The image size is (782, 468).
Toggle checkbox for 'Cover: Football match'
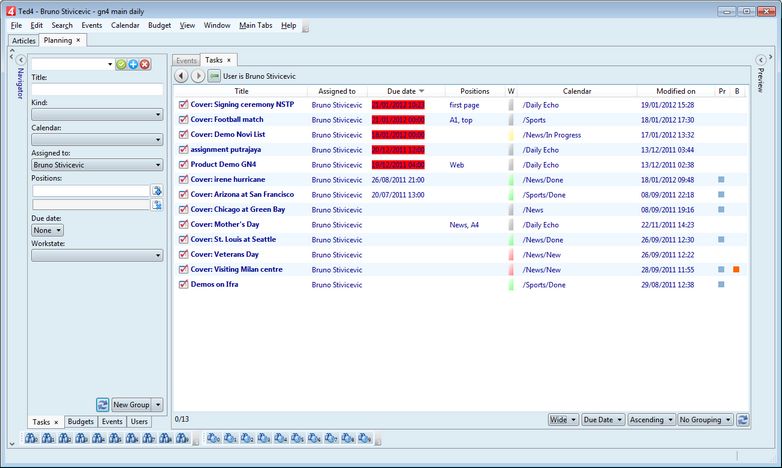(x=184, y=120)
